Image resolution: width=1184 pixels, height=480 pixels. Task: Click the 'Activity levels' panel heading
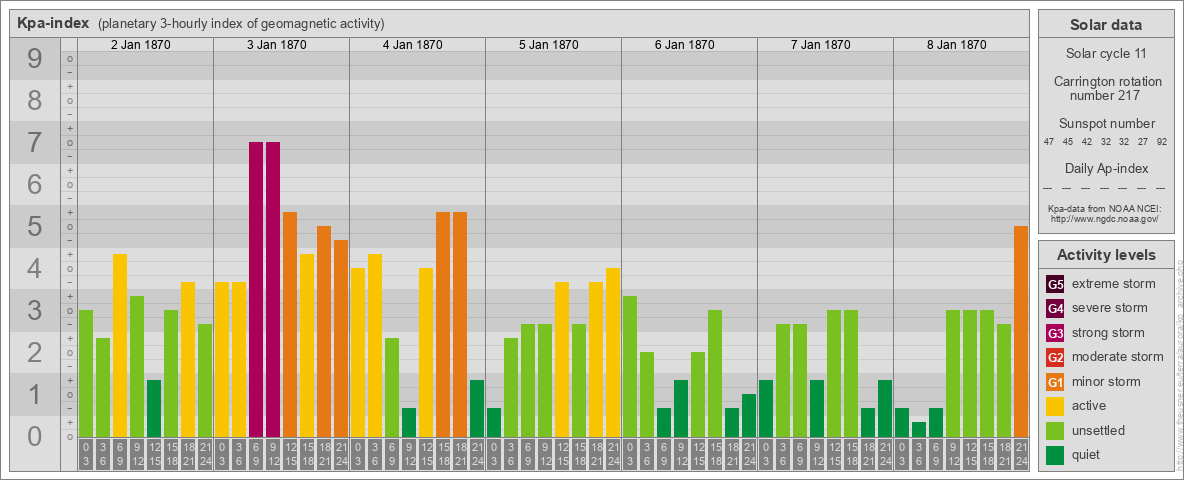(x=1106, y=255)
